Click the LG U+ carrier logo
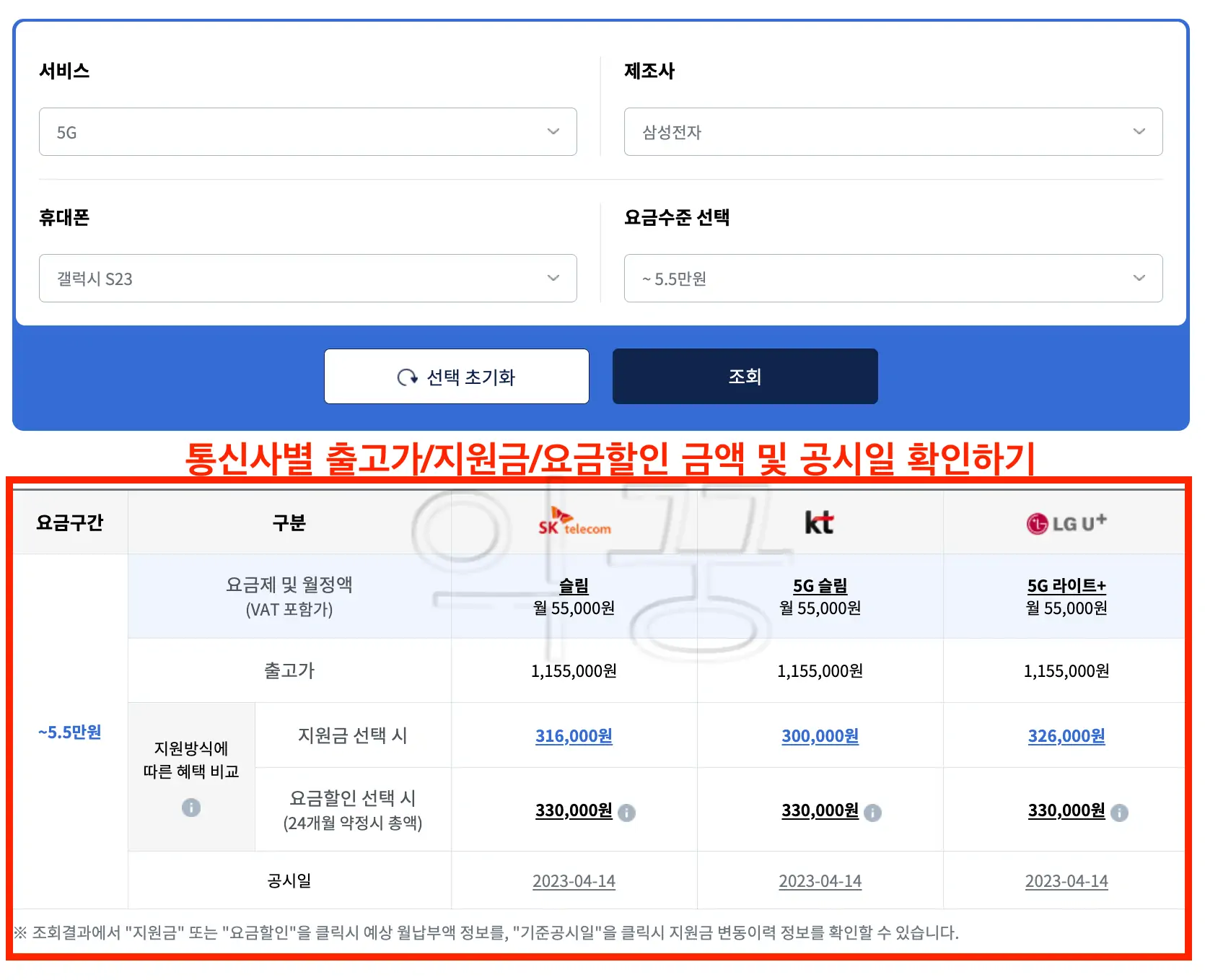Screen dimensions: 1205x980 click(1066, 522)
